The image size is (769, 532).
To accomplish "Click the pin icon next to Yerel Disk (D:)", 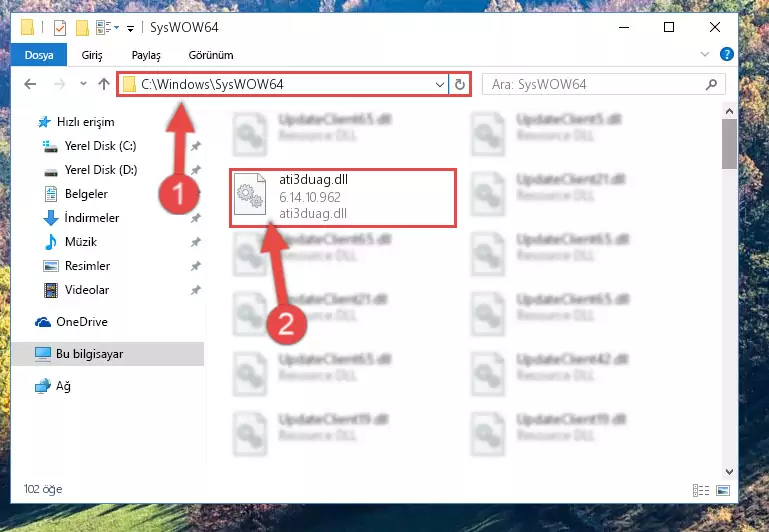I will [x=196, y=170].
